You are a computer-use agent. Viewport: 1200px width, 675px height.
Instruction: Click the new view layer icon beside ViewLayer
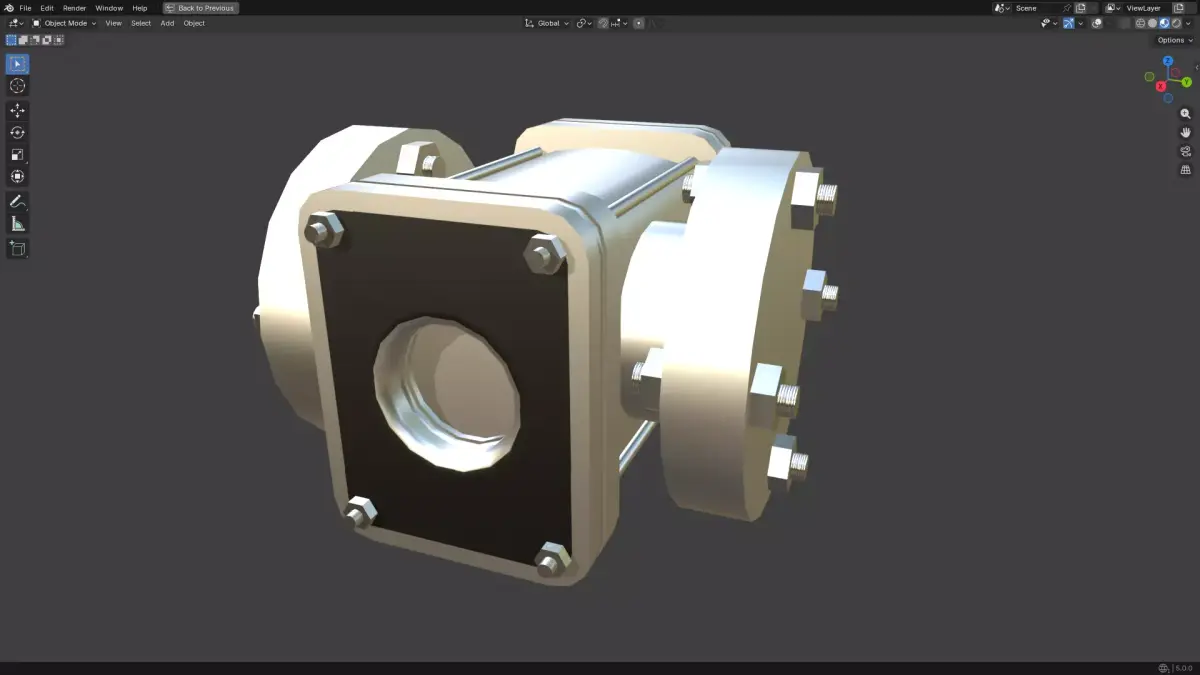[1178, 8]
